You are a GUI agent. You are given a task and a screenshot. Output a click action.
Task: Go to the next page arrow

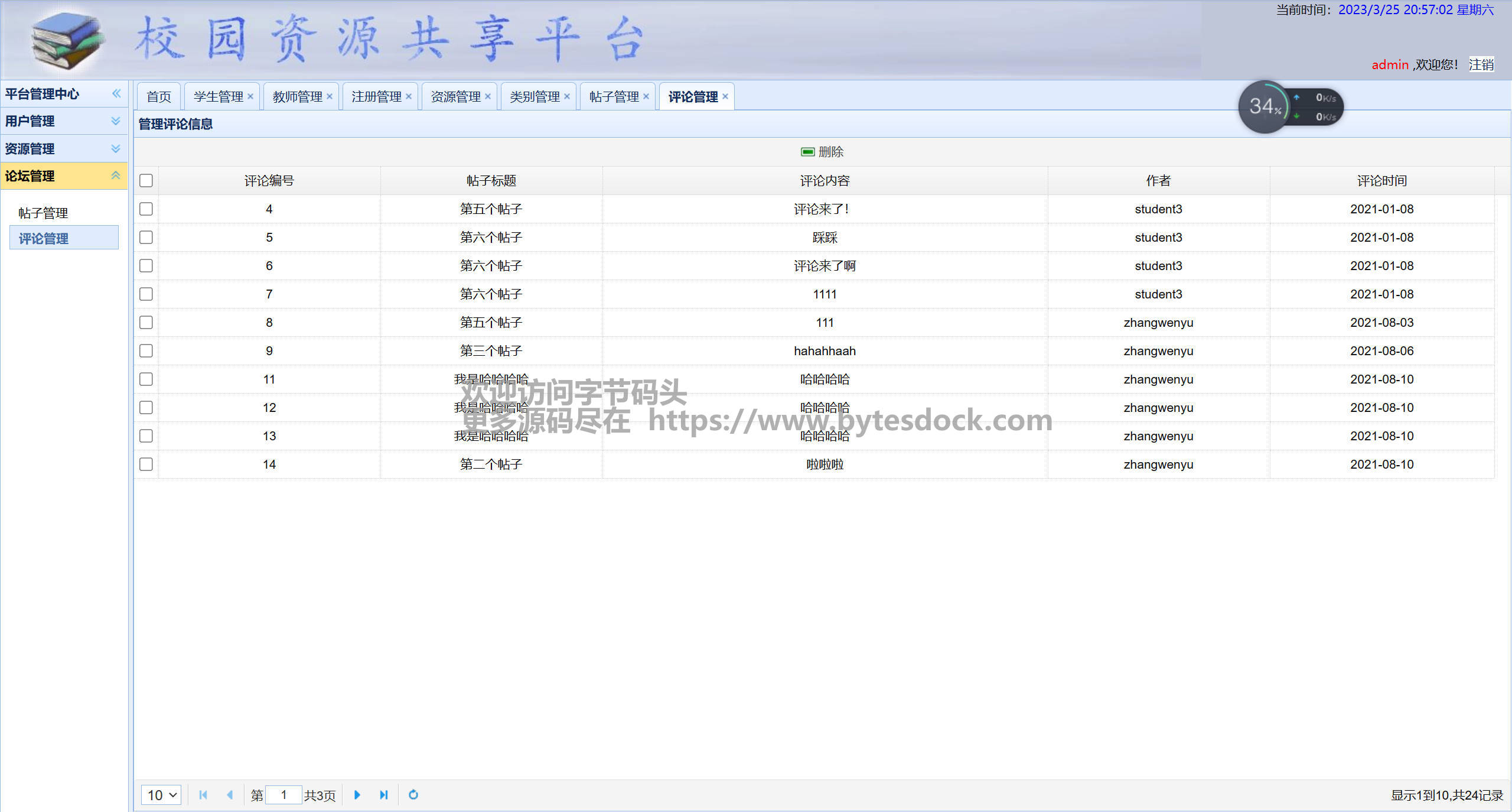(x=357, y=795)
